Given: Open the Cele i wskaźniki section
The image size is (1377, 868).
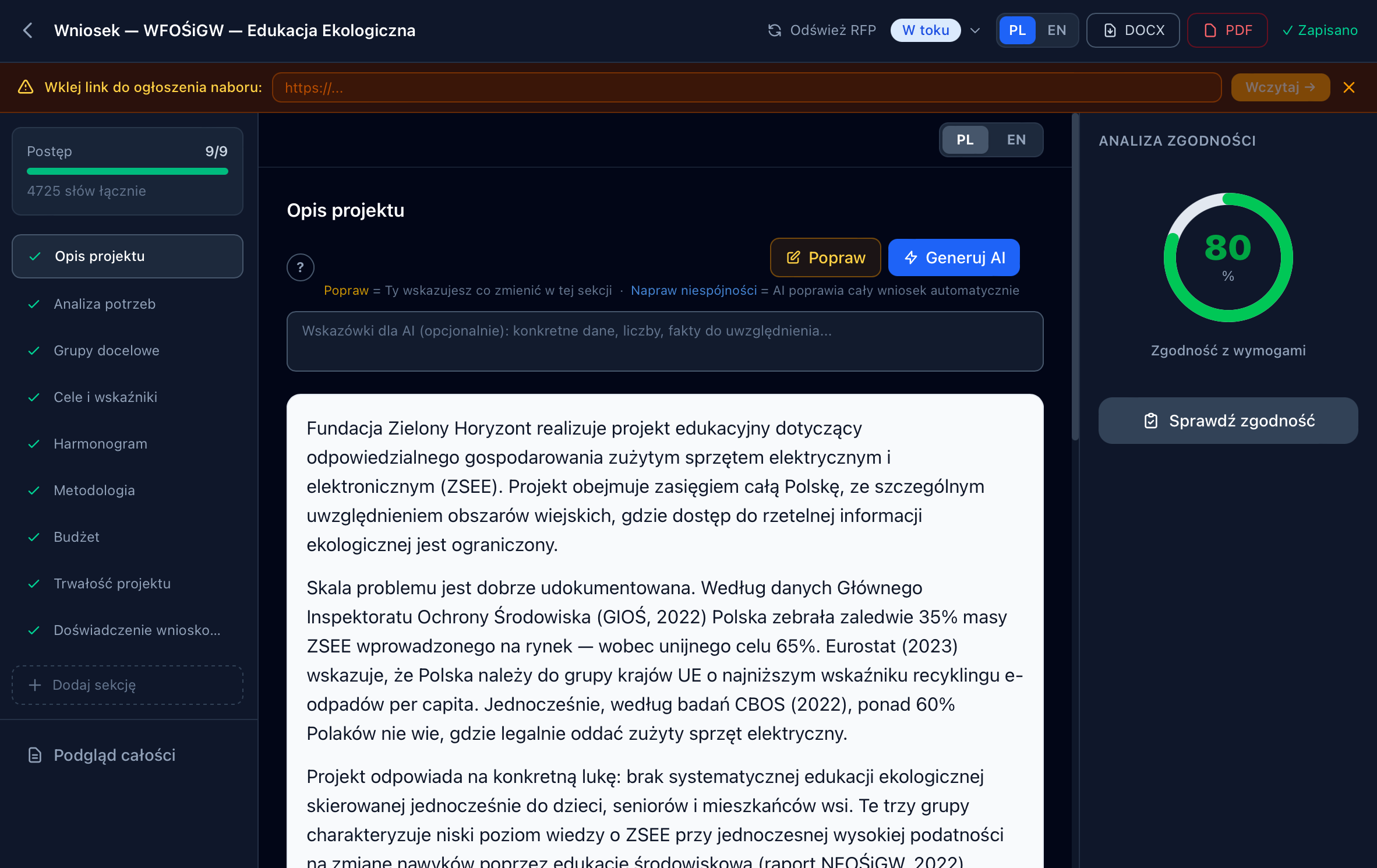Looking at the screenshot, I should coord(128,397).
